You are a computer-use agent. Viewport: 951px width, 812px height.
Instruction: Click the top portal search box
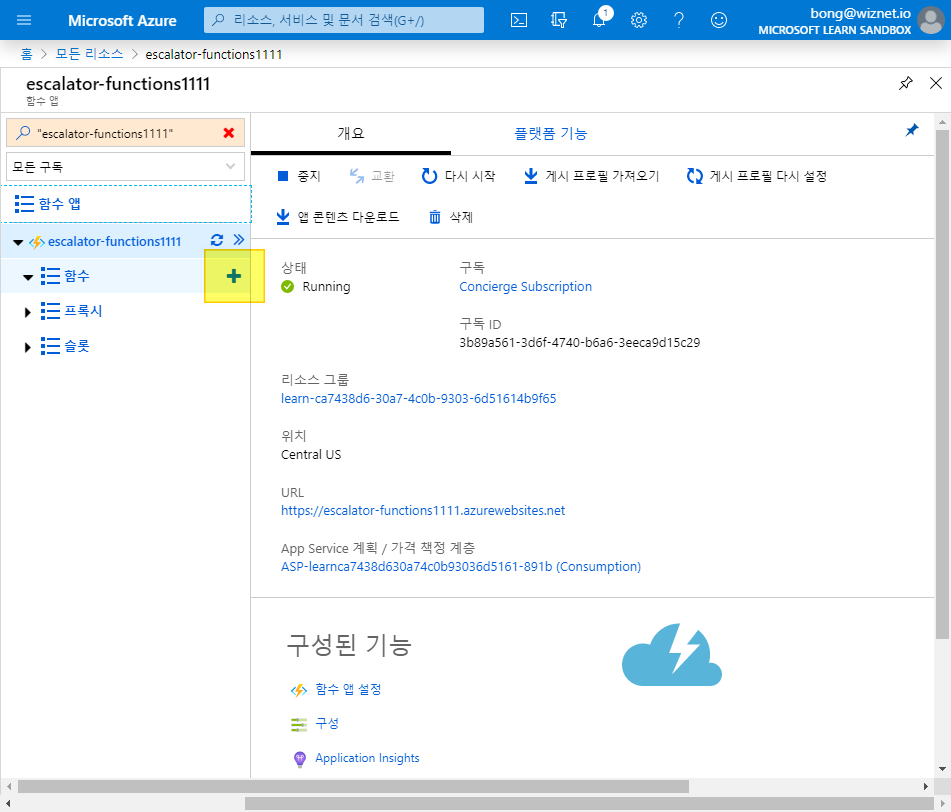click(x=344, y=20)
